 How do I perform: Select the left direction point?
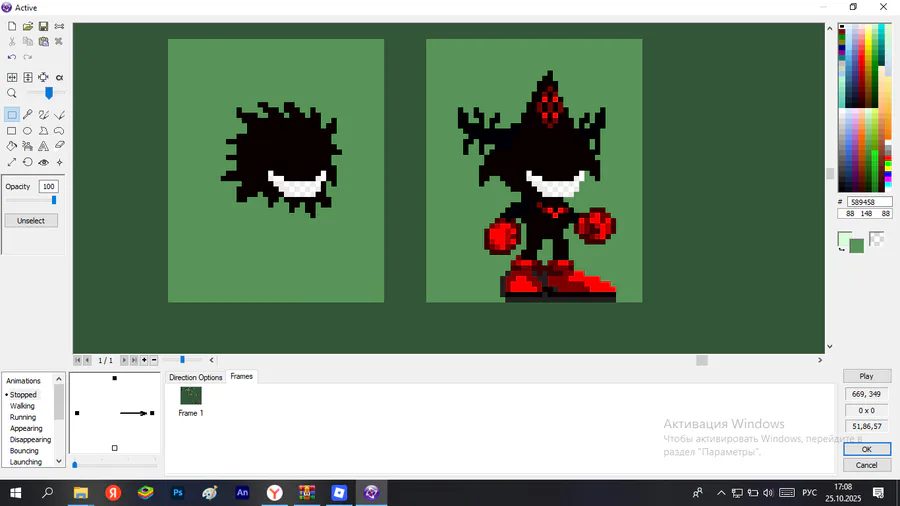pyautogui.click(x=77, y=413)
